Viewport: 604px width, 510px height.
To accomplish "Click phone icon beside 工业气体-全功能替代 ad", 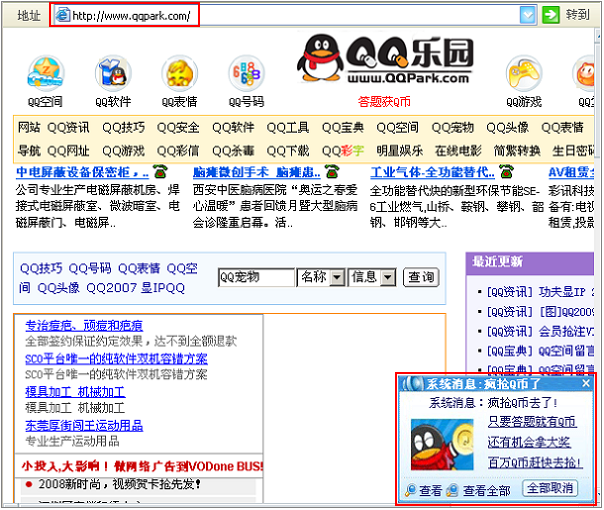I will 507,171.
